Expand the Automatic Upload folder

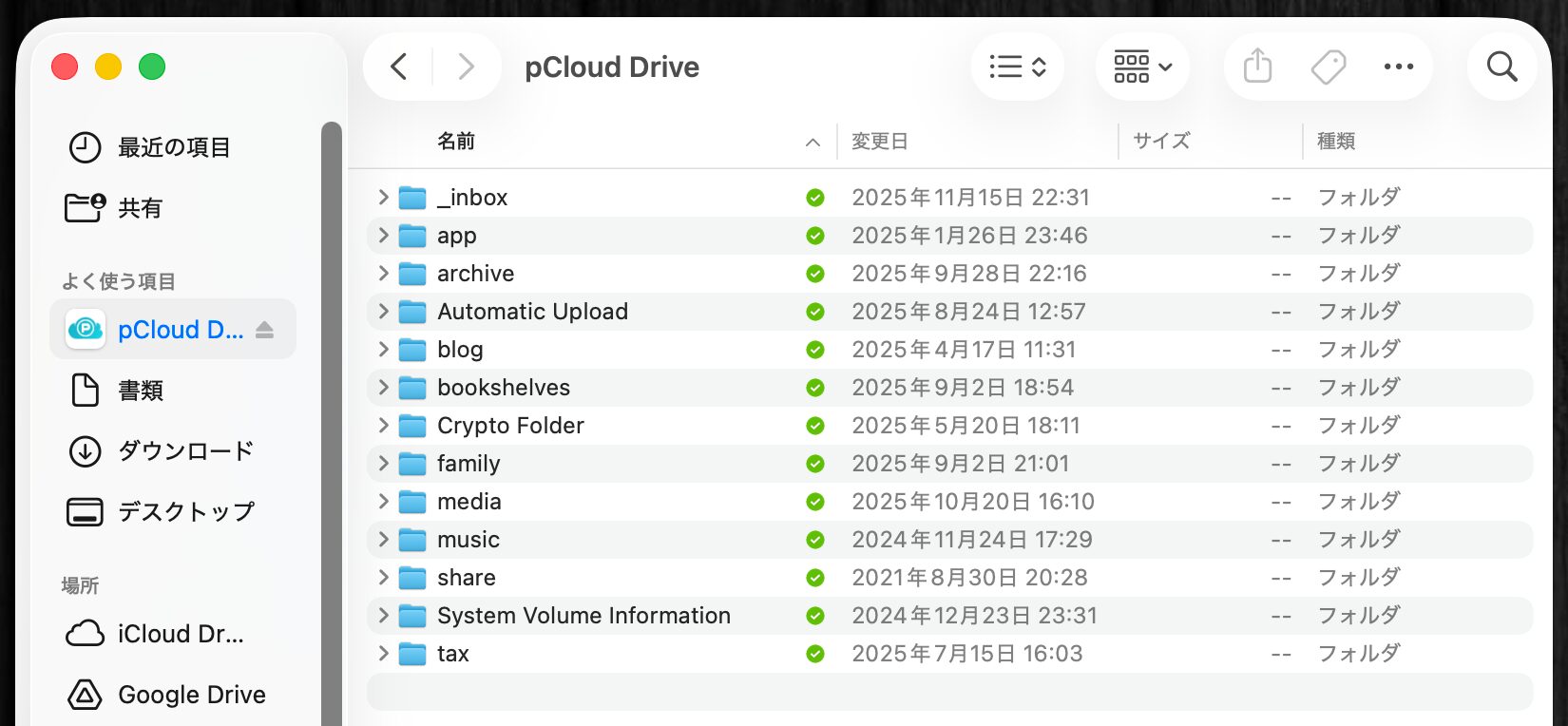383,312
